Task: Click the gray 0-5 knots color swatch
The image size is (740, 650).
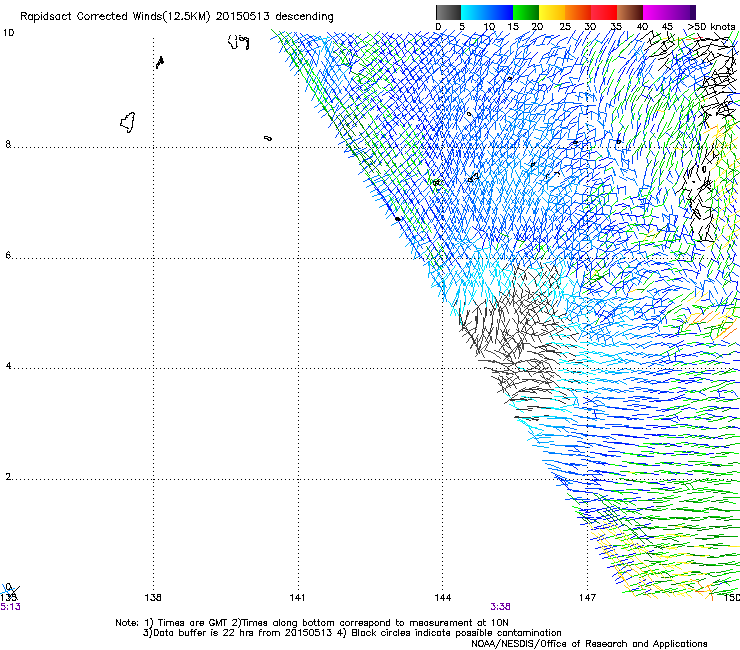Action: click(448, 12)
